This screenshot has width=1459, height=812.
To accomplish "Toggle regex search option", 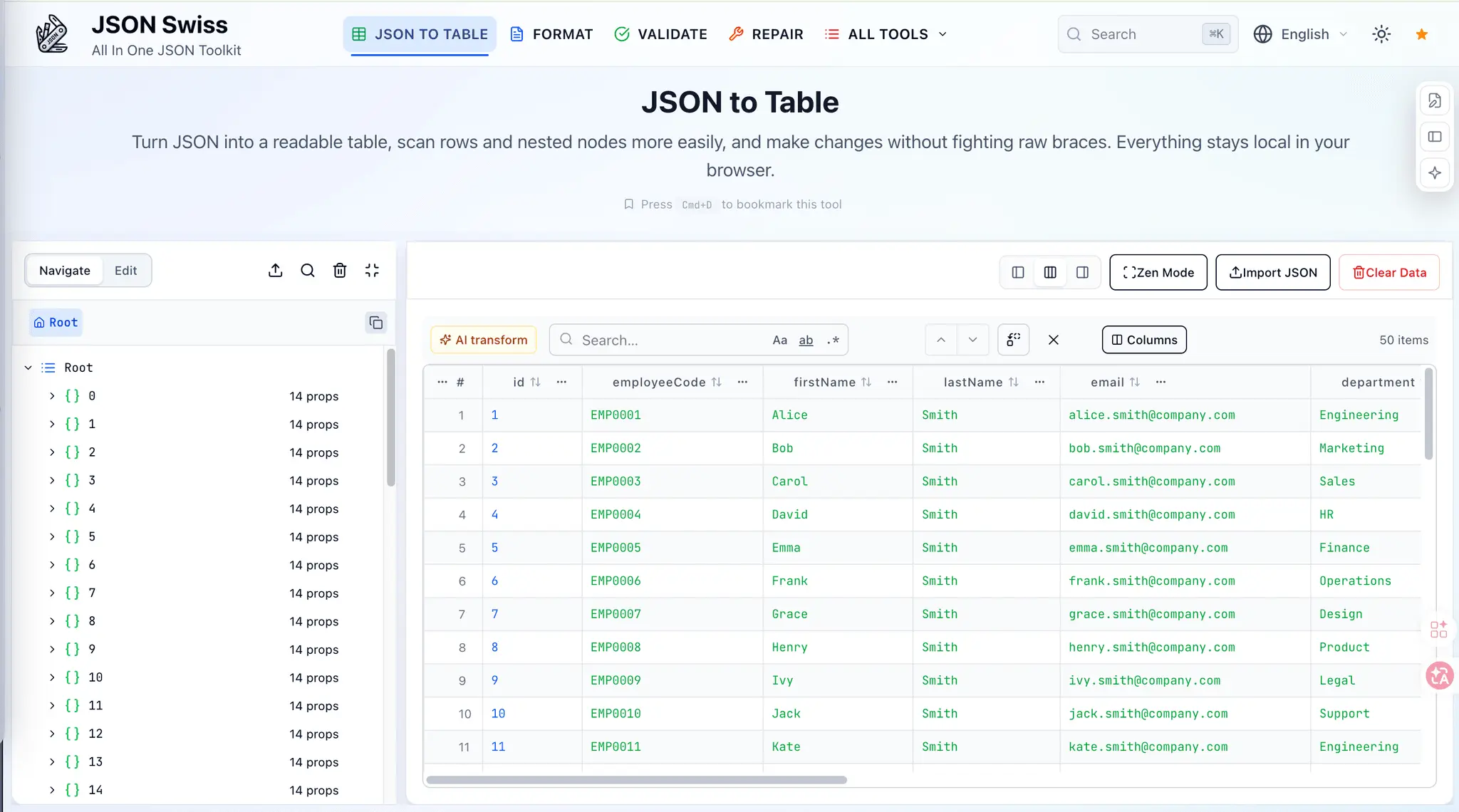I will [x=833, y=340].
